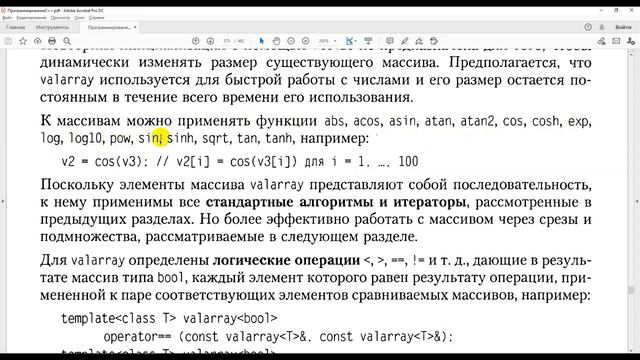This screenshot has width=640, height=360.
Task: Click the word 'sinh' in function list
Action: 180,138
